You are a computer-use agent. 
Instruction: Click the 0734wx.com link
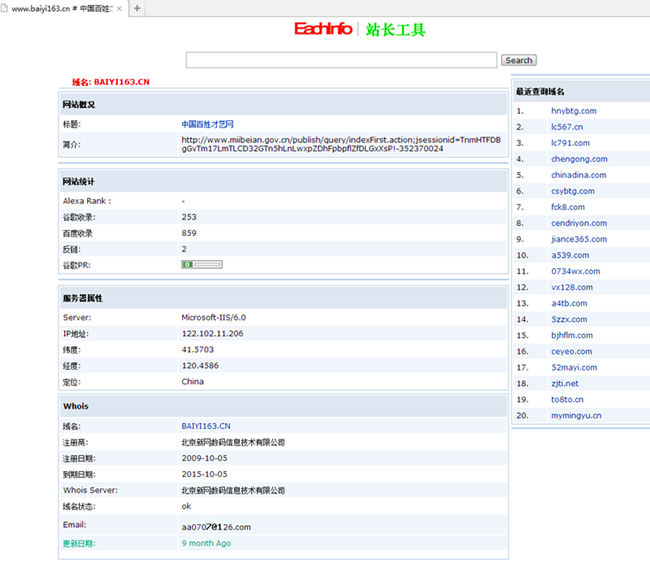click(x=575, y=271)
